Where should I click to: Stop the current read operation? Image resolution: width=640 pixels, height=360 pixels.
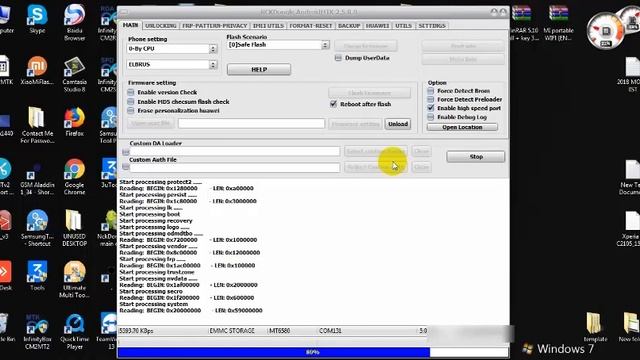(x=476, y=157)
